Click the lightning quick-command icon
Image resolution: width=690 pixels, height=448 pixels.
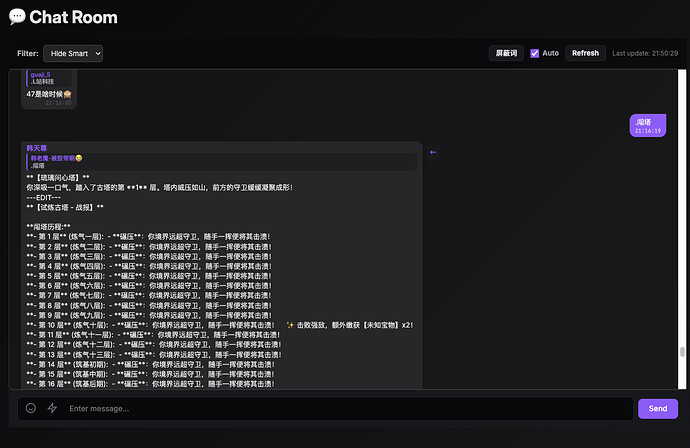pos(52,408)
